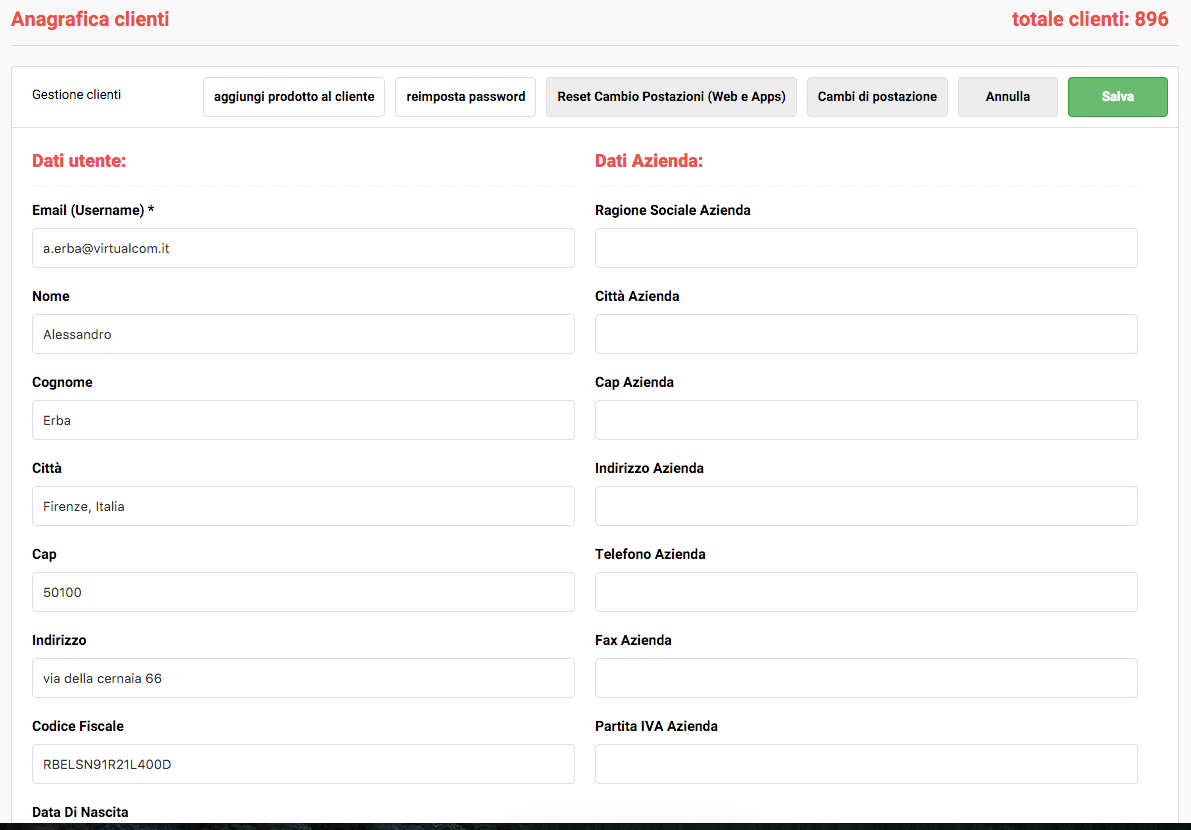Select the Codice Fiscale input field
This screenshot has width=1191, height=830.
coord(303,764)
